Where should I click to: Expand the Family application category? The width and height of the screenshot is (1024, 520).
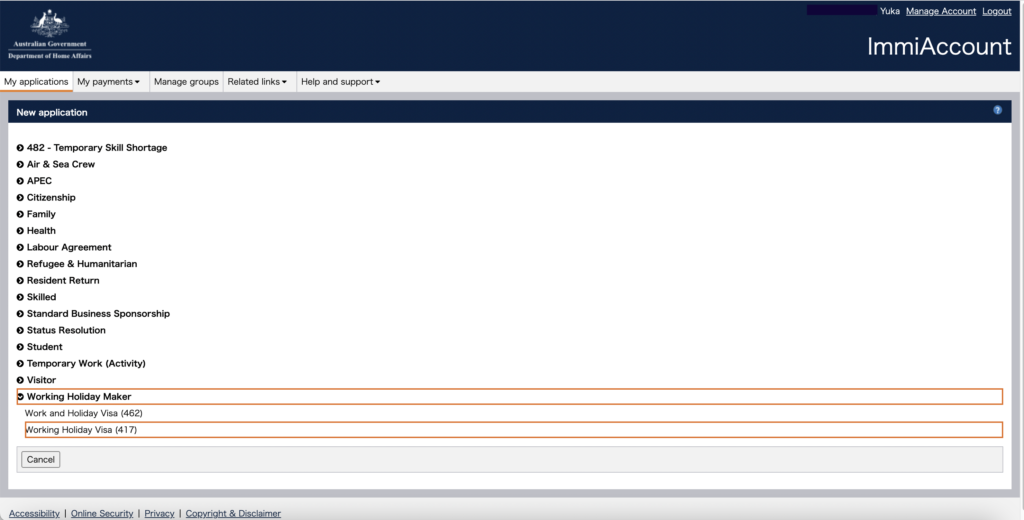click(x=41, y=214)
